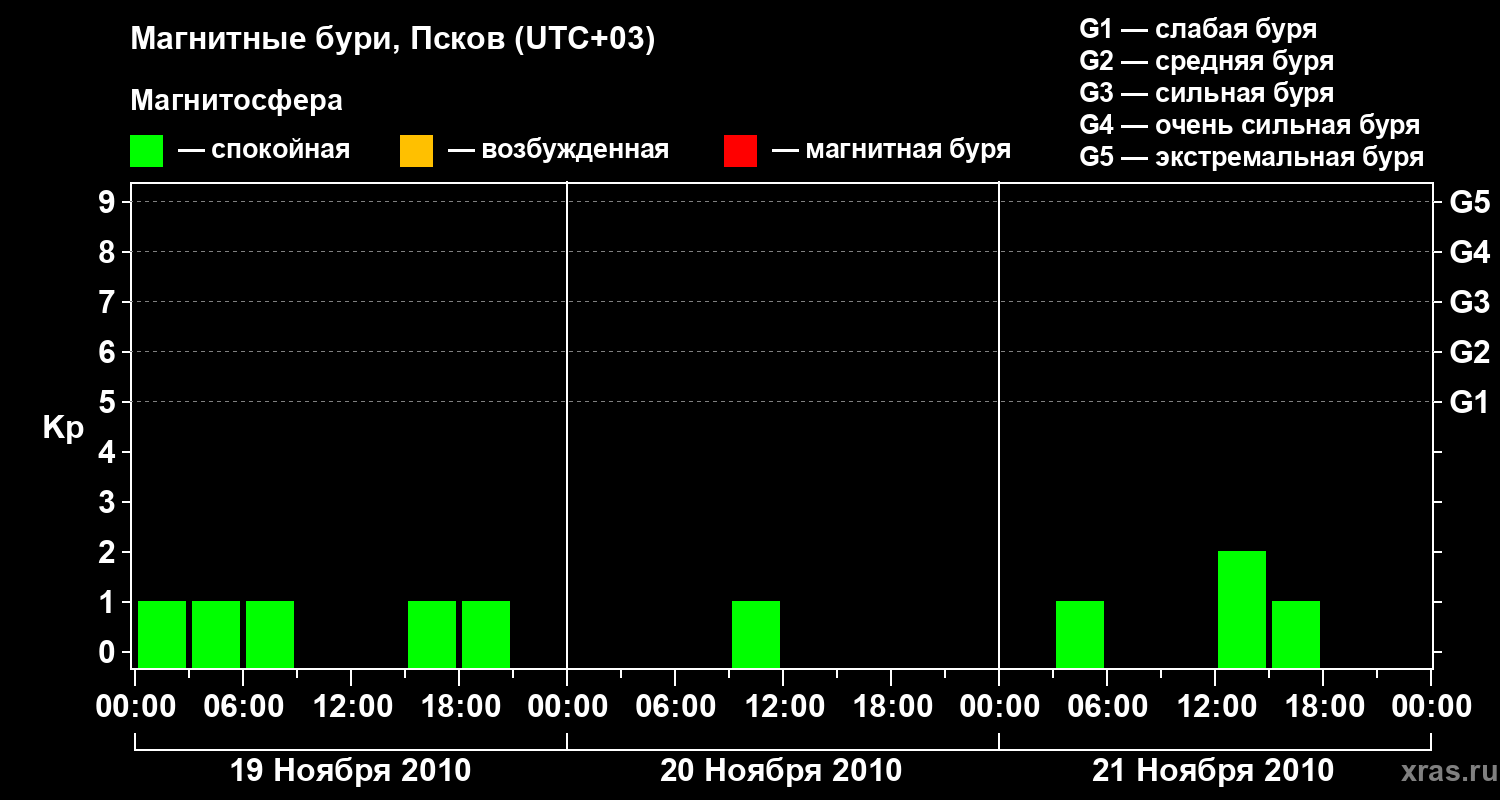Click the '12:00' time label for 21 November
1500x800 pixels.
coord(1215,706)
